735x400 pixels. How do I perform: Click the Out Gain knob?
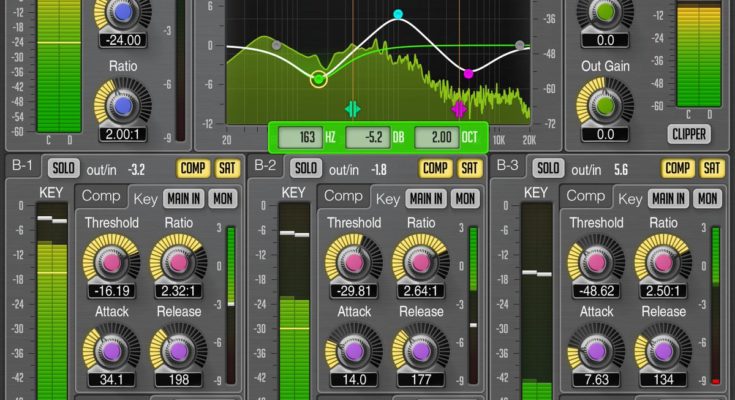tap(605, 103)
